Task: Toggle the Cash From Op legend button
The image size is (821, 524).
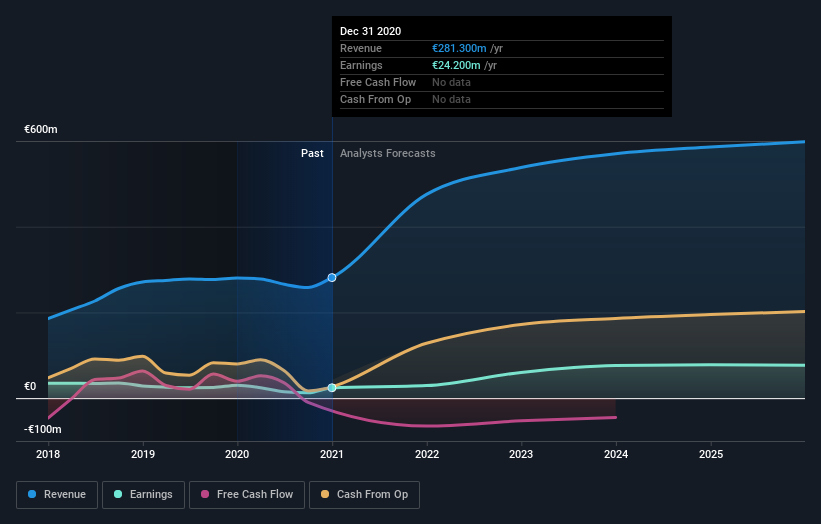Action: click(364, 495)
